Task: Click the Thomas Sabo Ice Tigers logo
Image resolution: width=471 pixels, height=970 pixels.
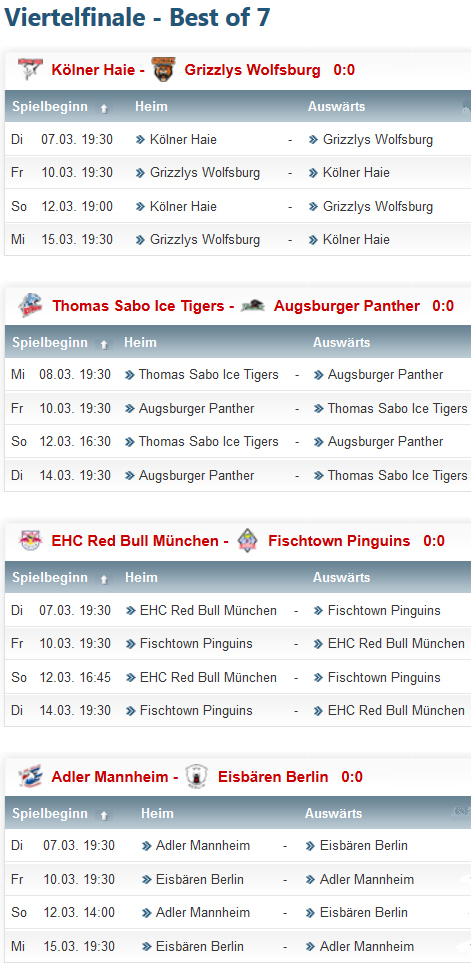Action: (x=30, y=306)
